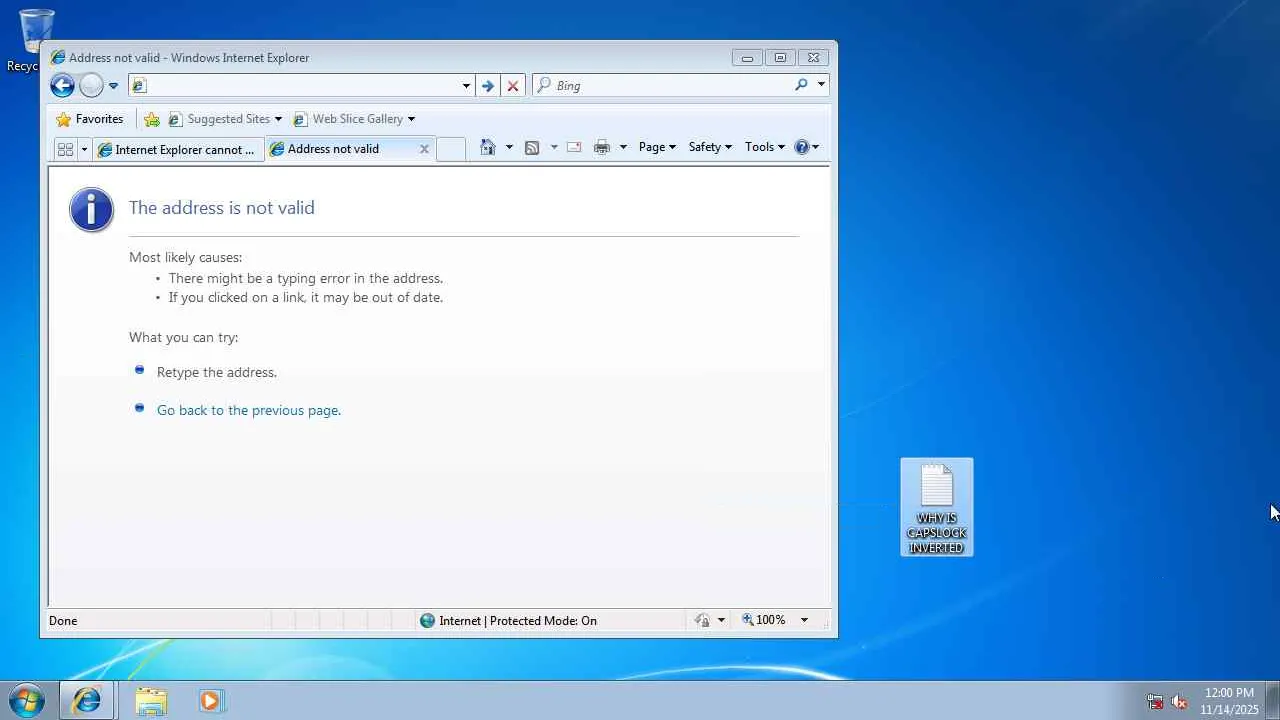Open the Tools menu
Screen dimensions: 1280x720
point(765,147)
